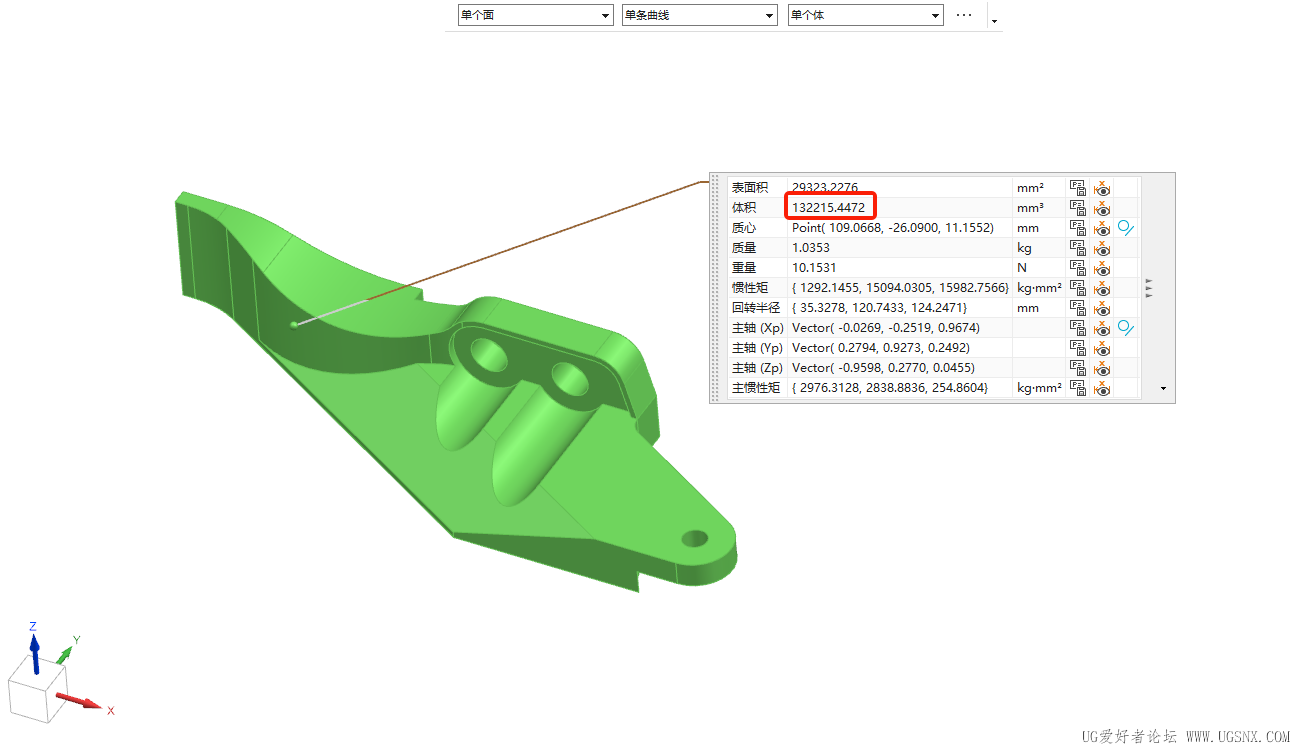Open the toolbar options arrow beside the dots
This screenshot has height=749, width=1295.
pos(993,20)
